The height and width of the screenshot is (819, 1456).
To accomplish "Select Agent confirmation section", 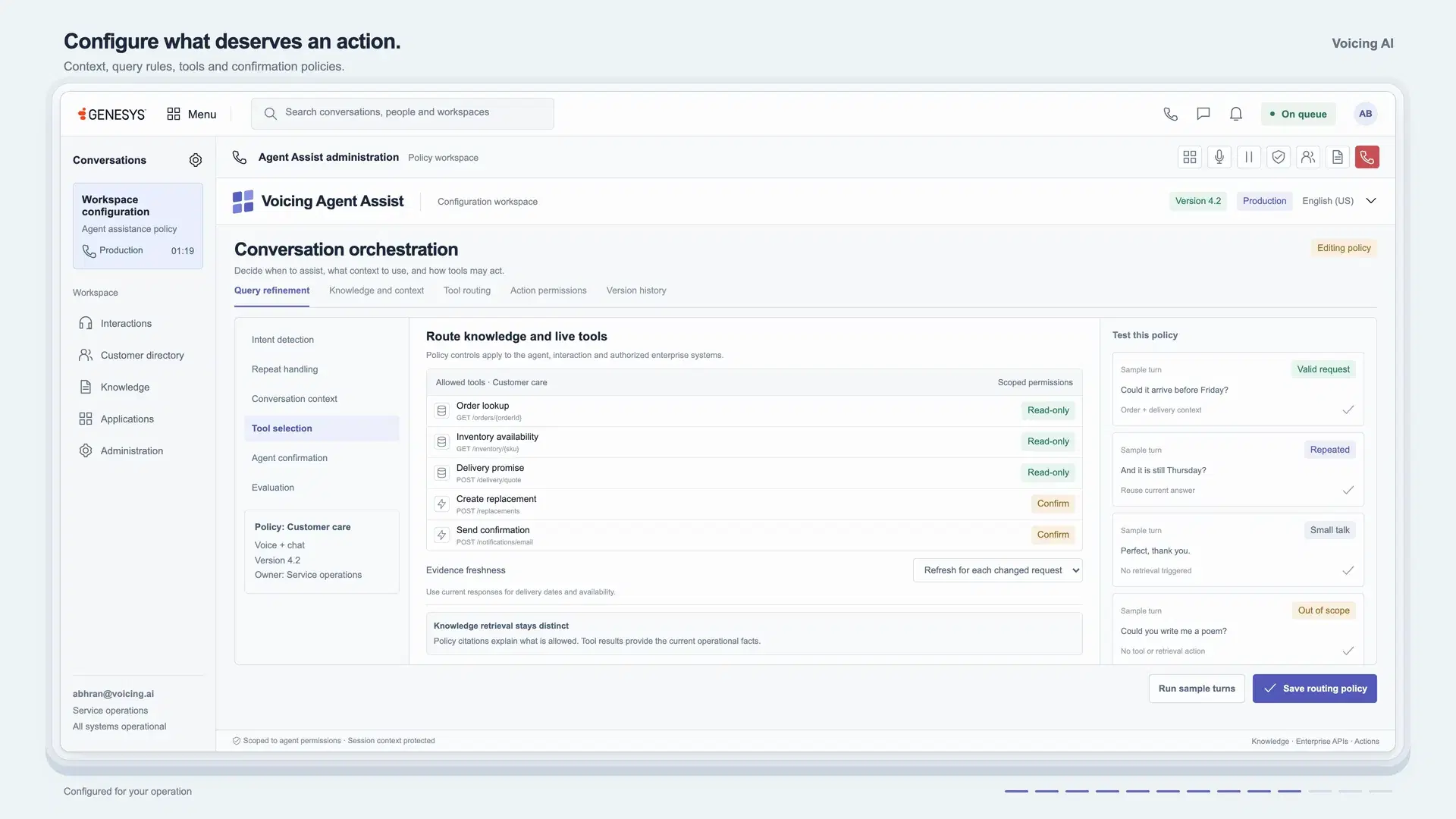I will tap(322, 458).
